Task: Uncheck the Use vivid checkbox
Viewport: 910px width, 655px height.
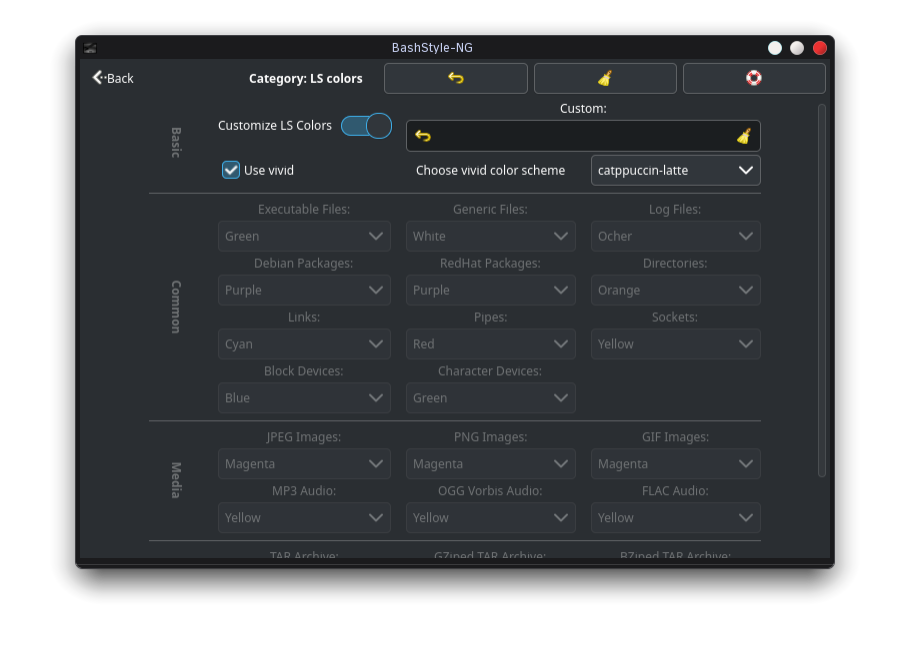Action: point(230,170)
